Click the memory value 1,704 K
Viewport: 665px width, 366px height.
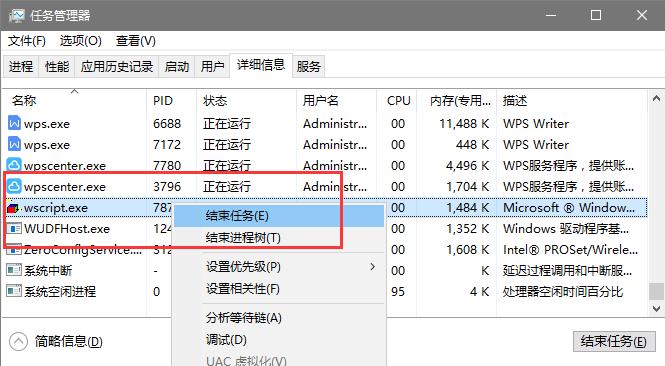click(467, 187)
